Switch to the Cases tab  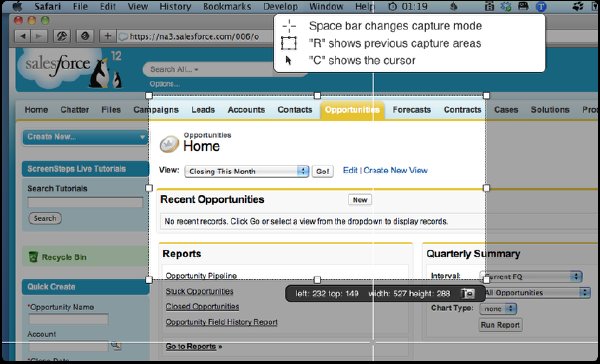coord(506,110)
